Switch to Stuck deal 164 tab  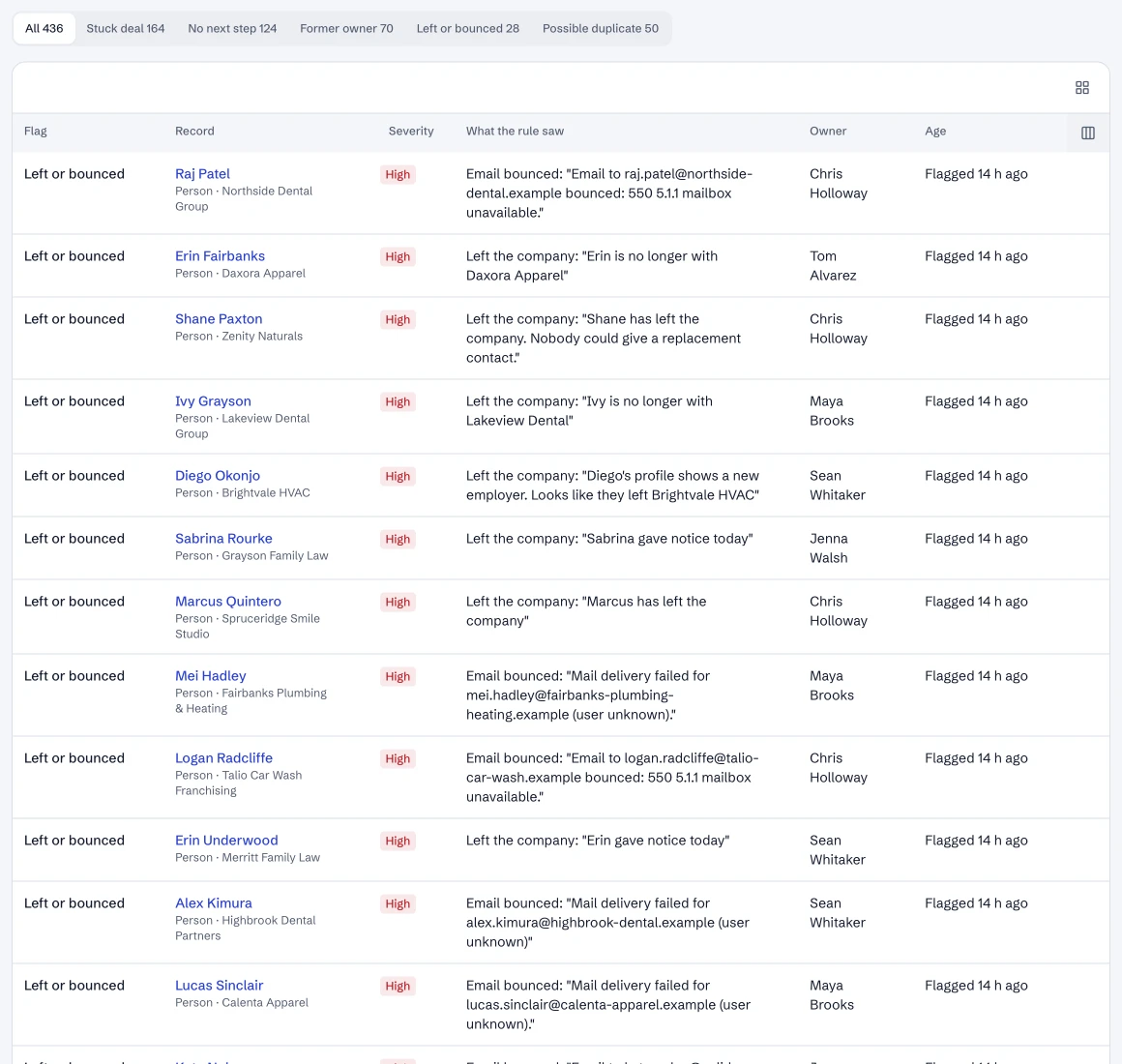[x=125, y=29]
